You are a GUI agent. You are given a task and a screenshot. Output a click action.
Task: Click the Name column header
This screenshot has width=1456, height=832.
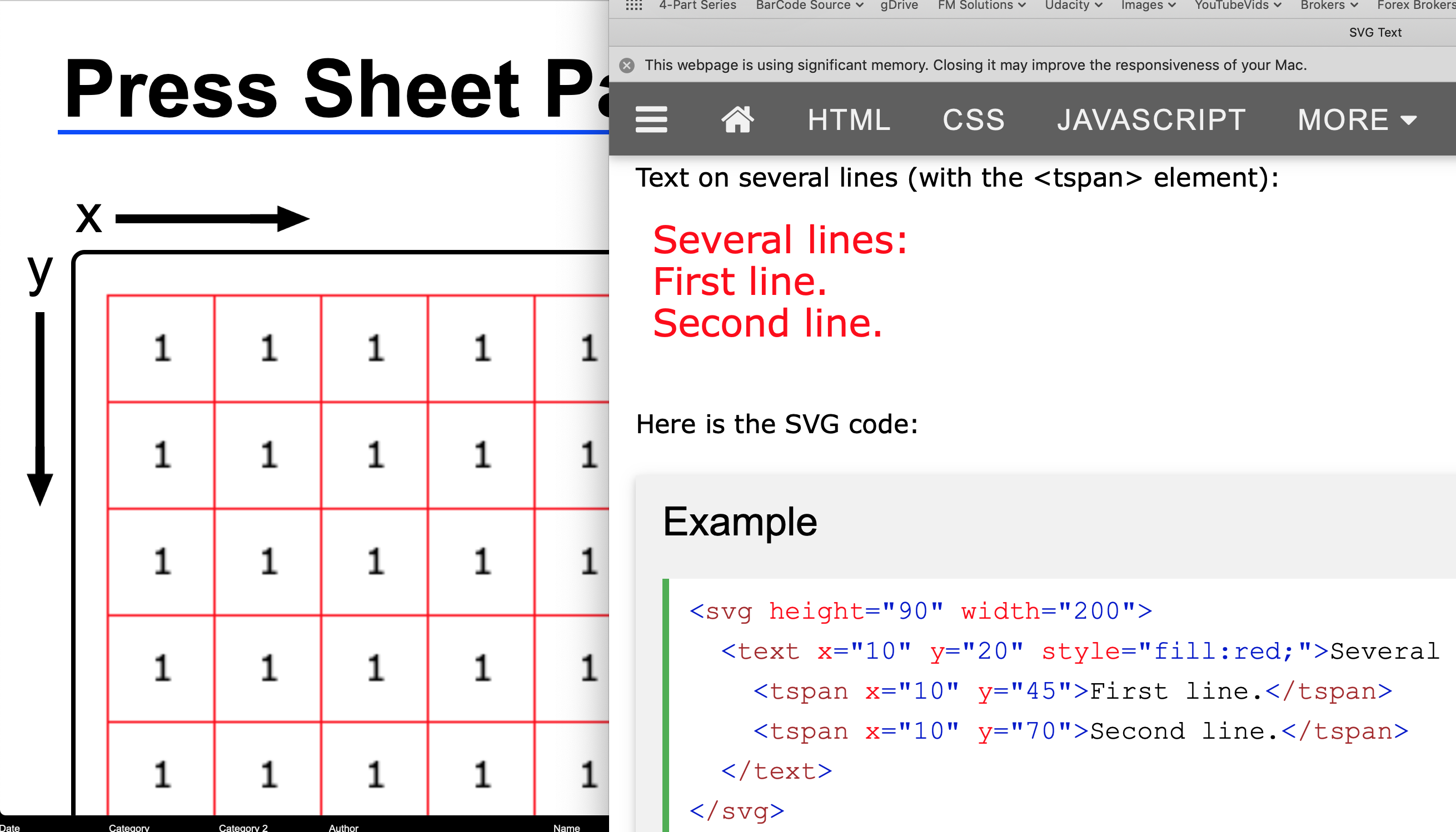566,828
